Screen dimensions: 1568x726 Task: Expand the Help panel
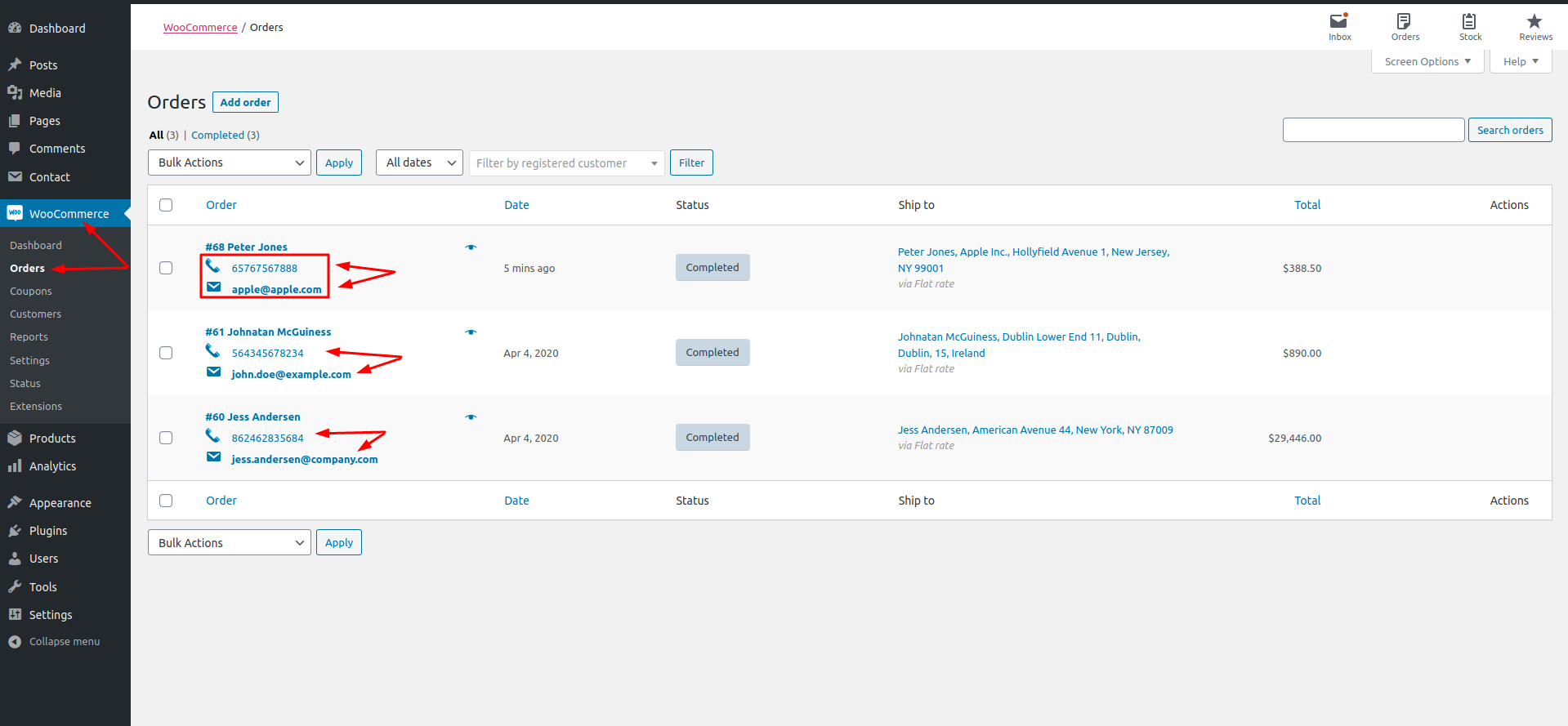point(1521,62)
